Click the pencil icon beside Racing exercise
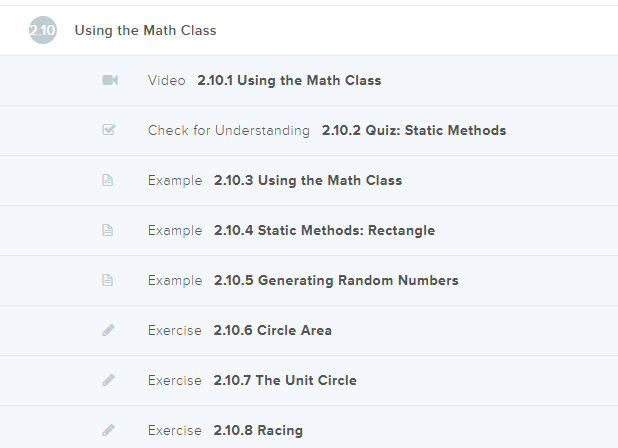The image size is (618, 448). tap(109, 430)
